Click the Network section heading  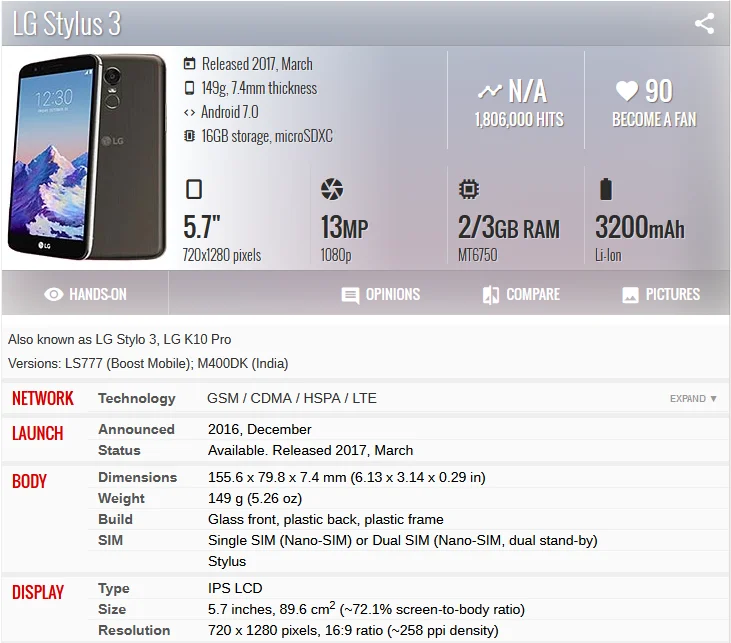(x=43, y=398)
